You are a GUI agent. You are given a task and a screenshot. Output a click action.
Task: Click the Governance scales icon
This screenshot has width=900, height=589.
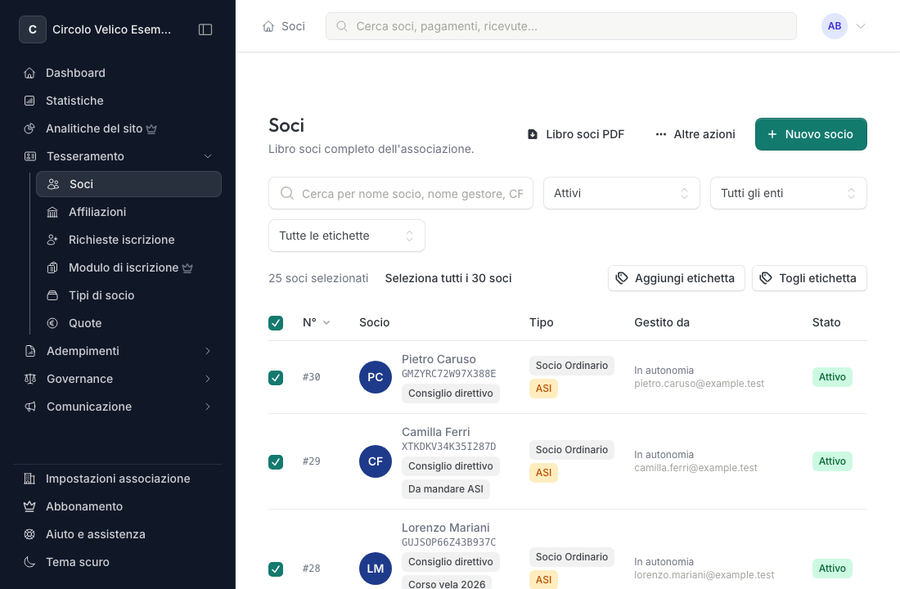tap(30, 379)
